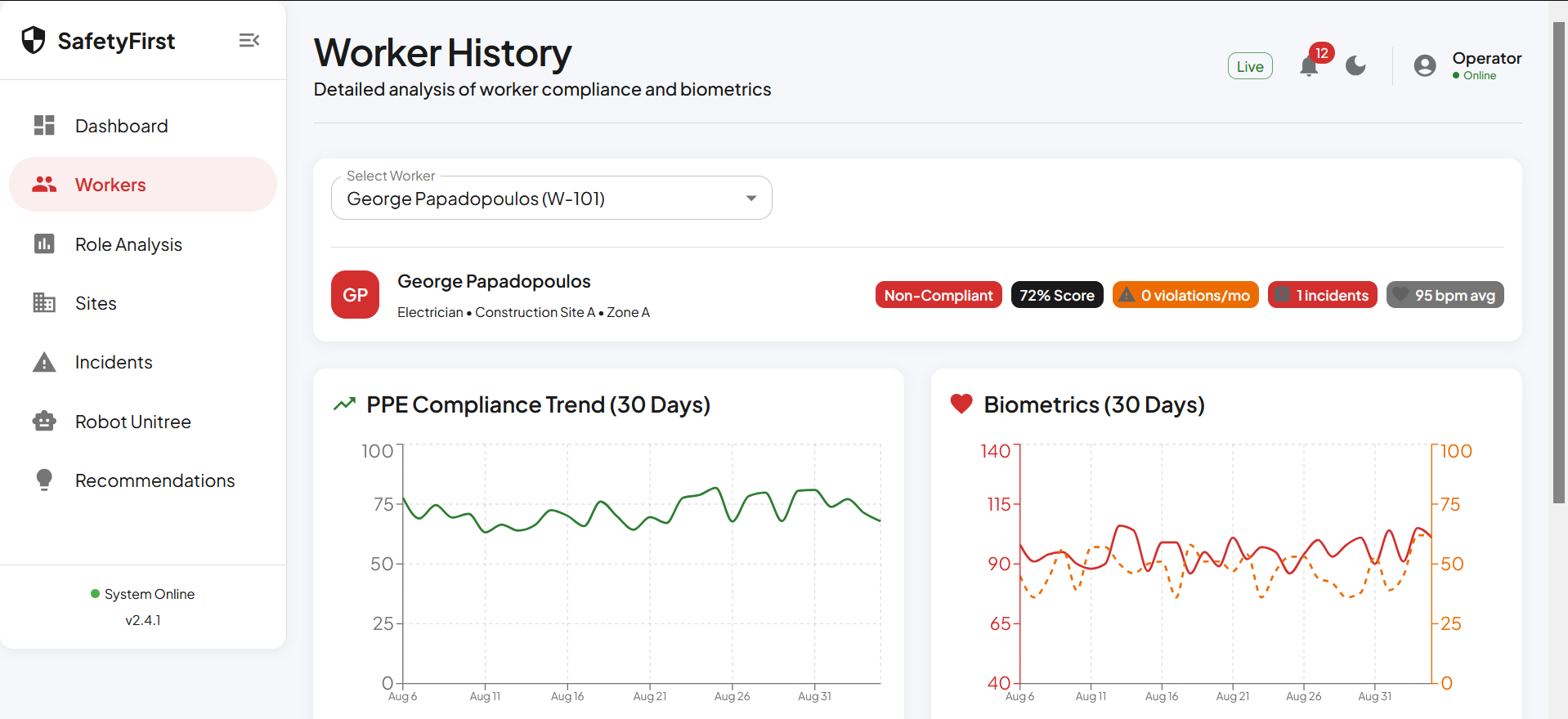Click the System Online status text
The height and width of the screenshot is (719, 1568).
[150, 594]
